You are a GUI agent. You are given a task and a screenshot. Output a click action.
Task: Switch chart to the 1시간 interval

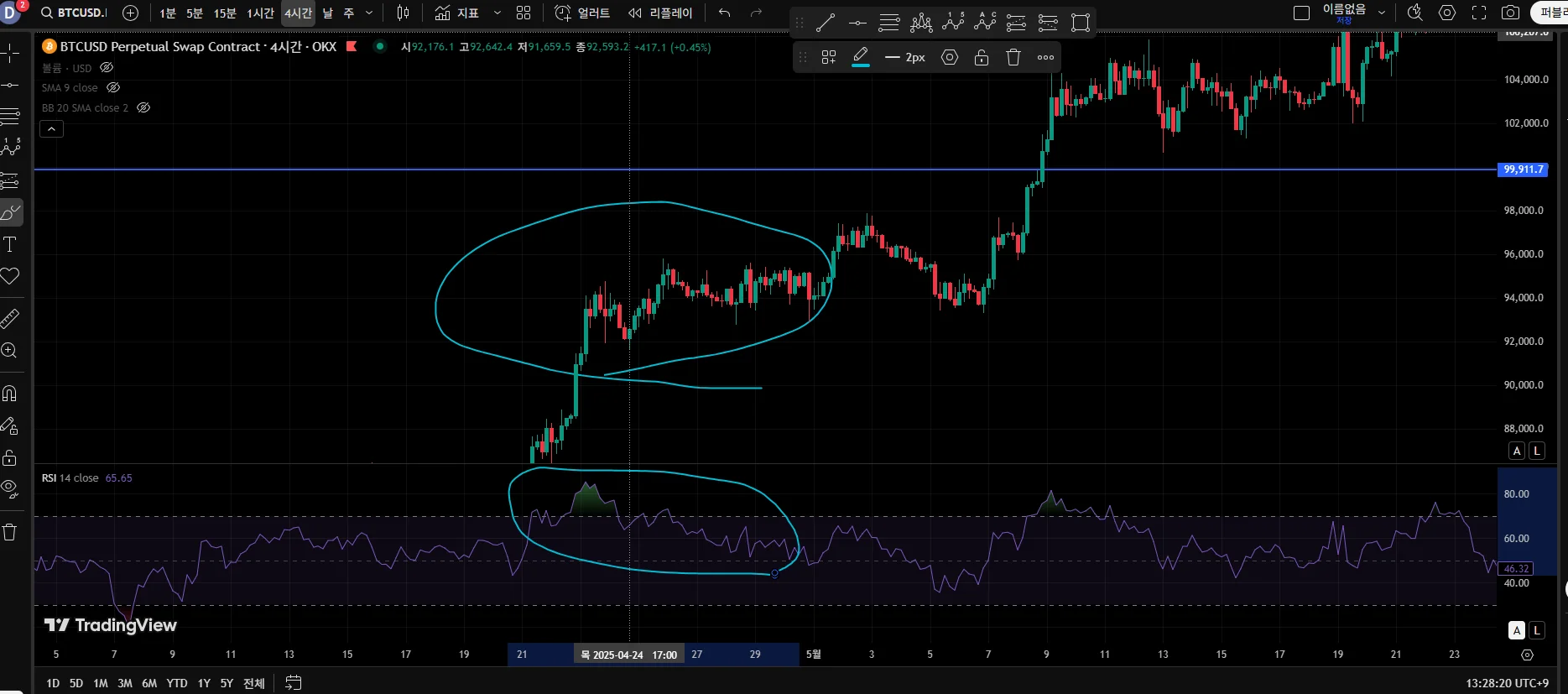[x=260, y=13]
